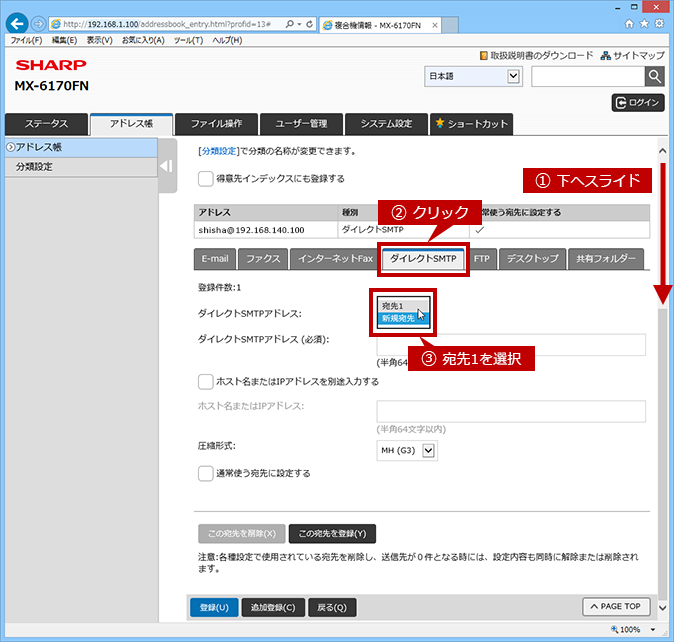Open the browser home icon

point(629,24)
